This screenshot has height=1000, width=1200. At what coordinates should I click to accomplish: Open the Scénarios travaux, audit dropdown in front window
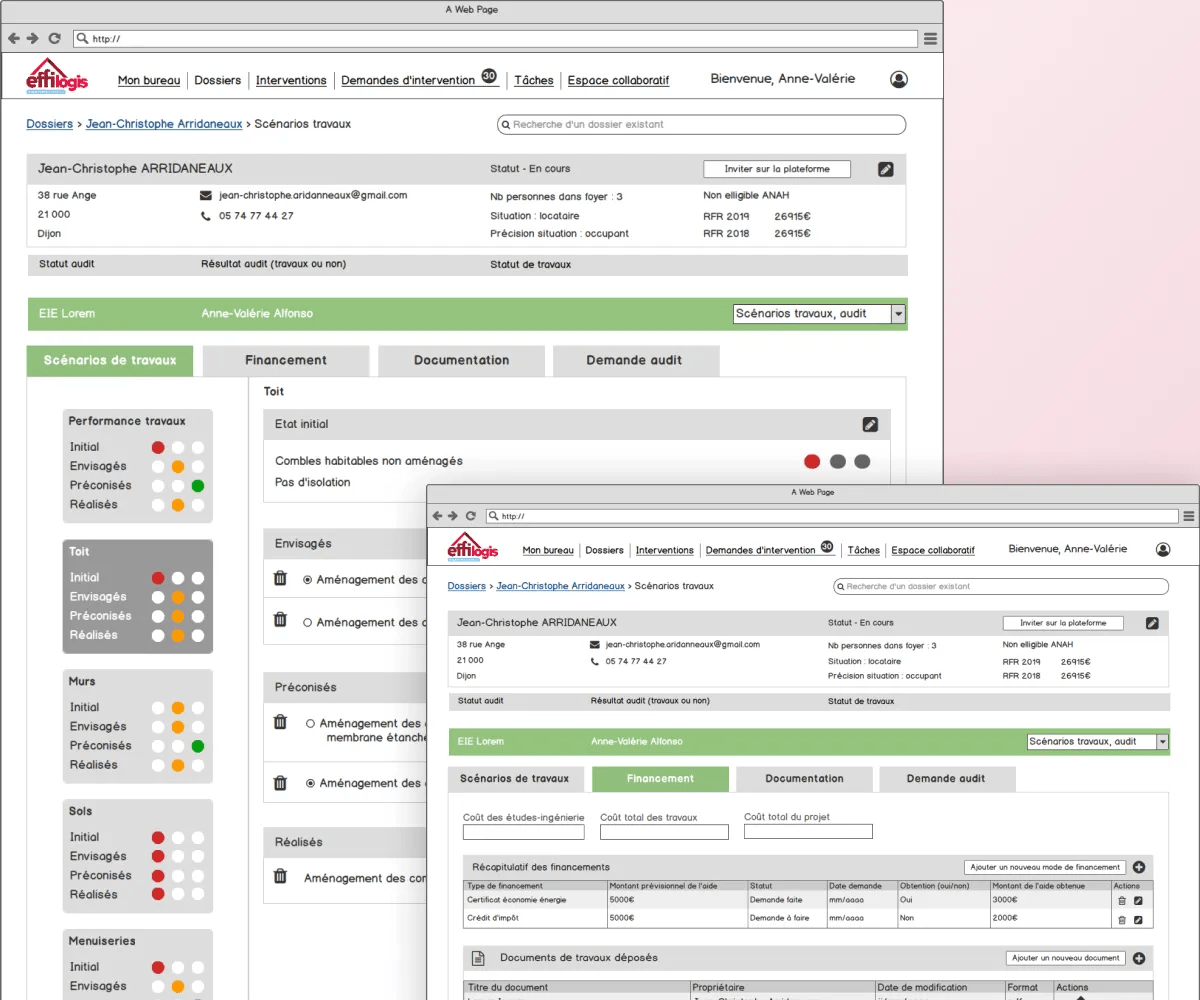(1098, 742)
